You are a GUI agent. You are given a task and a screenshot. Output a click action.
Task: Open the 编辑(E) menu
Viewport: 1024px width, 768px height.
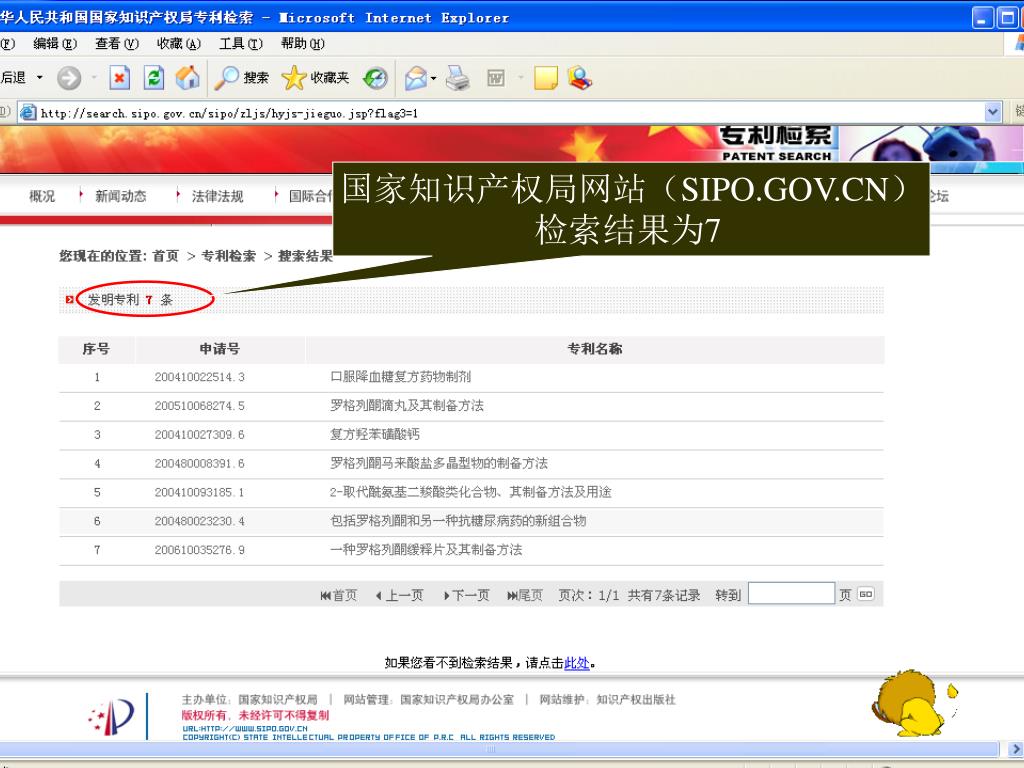point(56,44)
